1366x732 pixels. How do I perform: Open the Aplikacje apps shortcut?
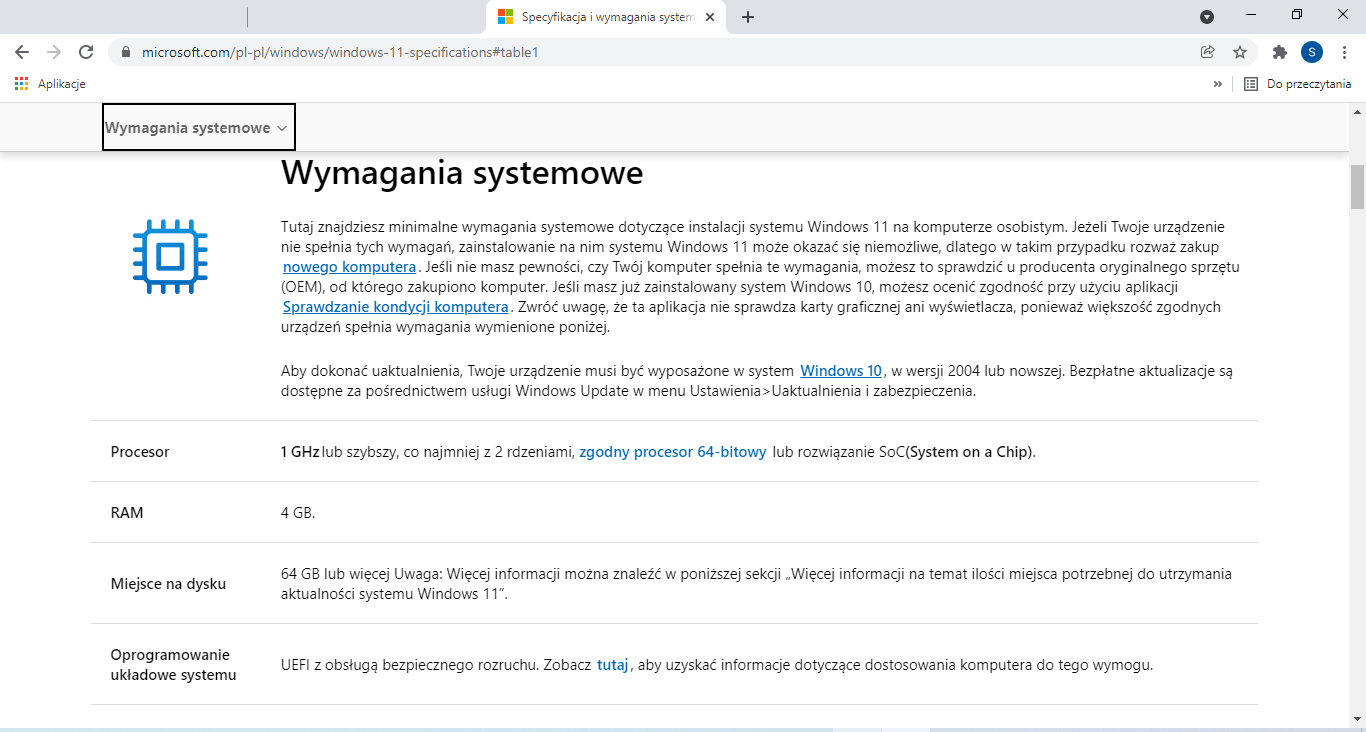click(x=50, y=84)
